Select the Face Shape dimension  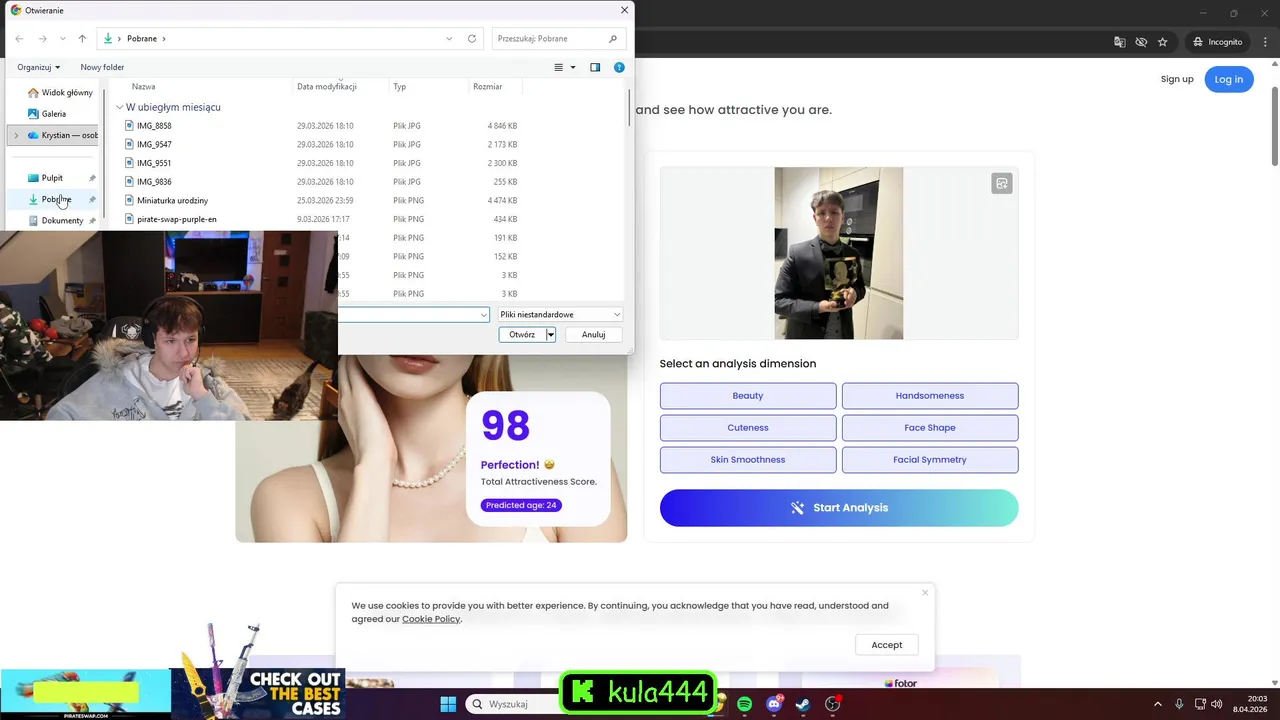tap(930, 428)
